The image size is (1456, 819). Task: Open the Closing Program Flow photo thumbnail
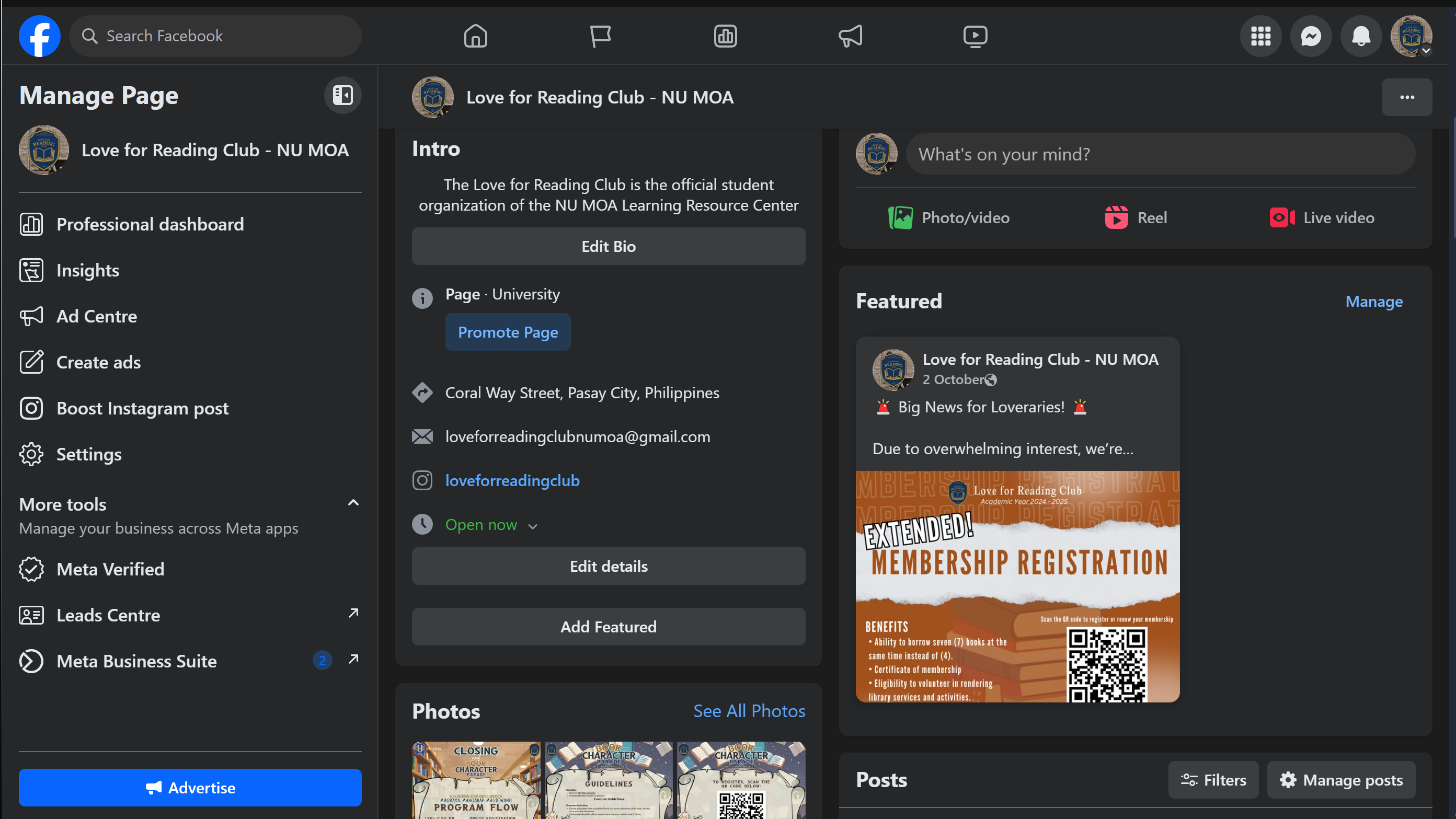[x=476, y=780]
